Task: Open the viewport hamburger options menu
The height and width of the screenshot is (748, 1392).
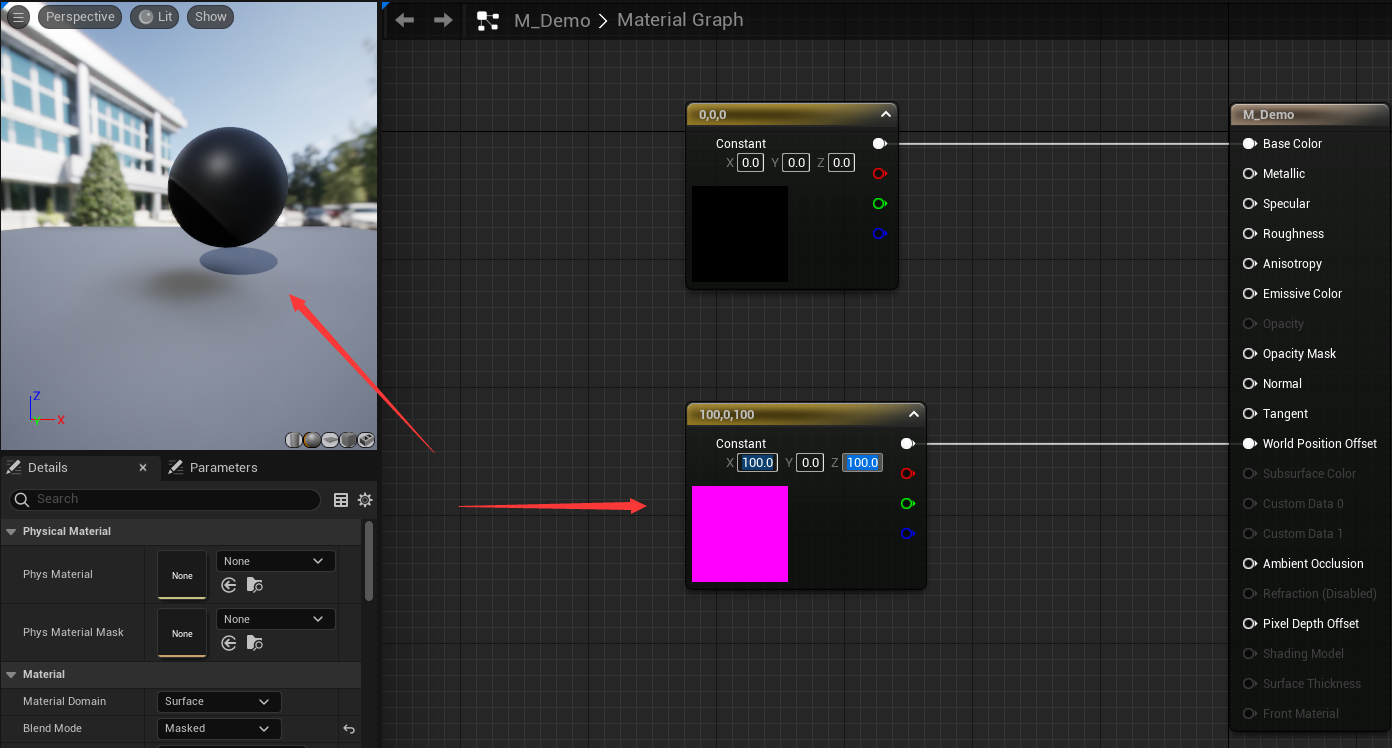Action: coord(18,17)
